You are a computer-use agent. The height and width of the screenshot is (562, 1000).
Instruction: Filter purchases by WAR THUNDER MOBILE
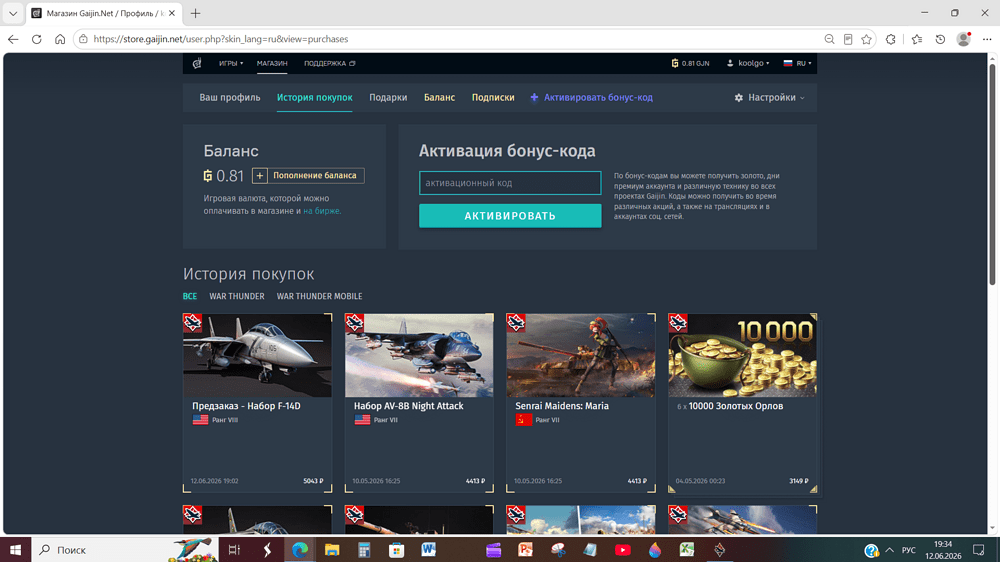tap(320, 296)
